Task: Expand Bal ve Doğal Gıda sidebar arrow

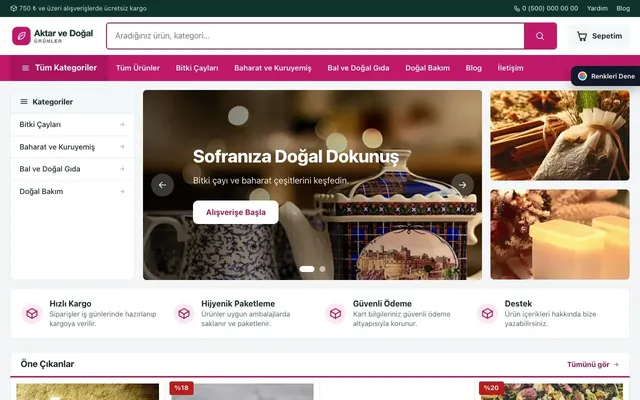Action: (x=122, y=169)
